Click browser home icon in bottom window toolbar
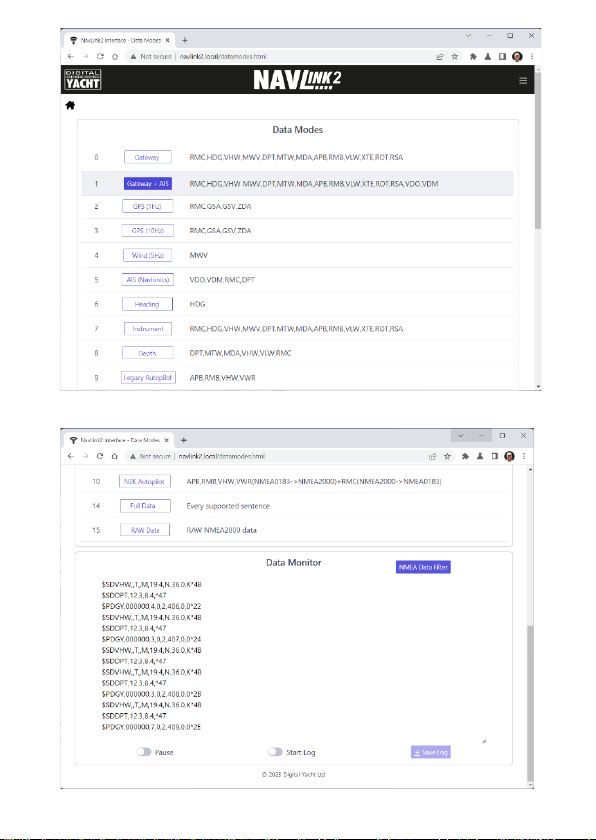596x840 pixels. [114, 456]
